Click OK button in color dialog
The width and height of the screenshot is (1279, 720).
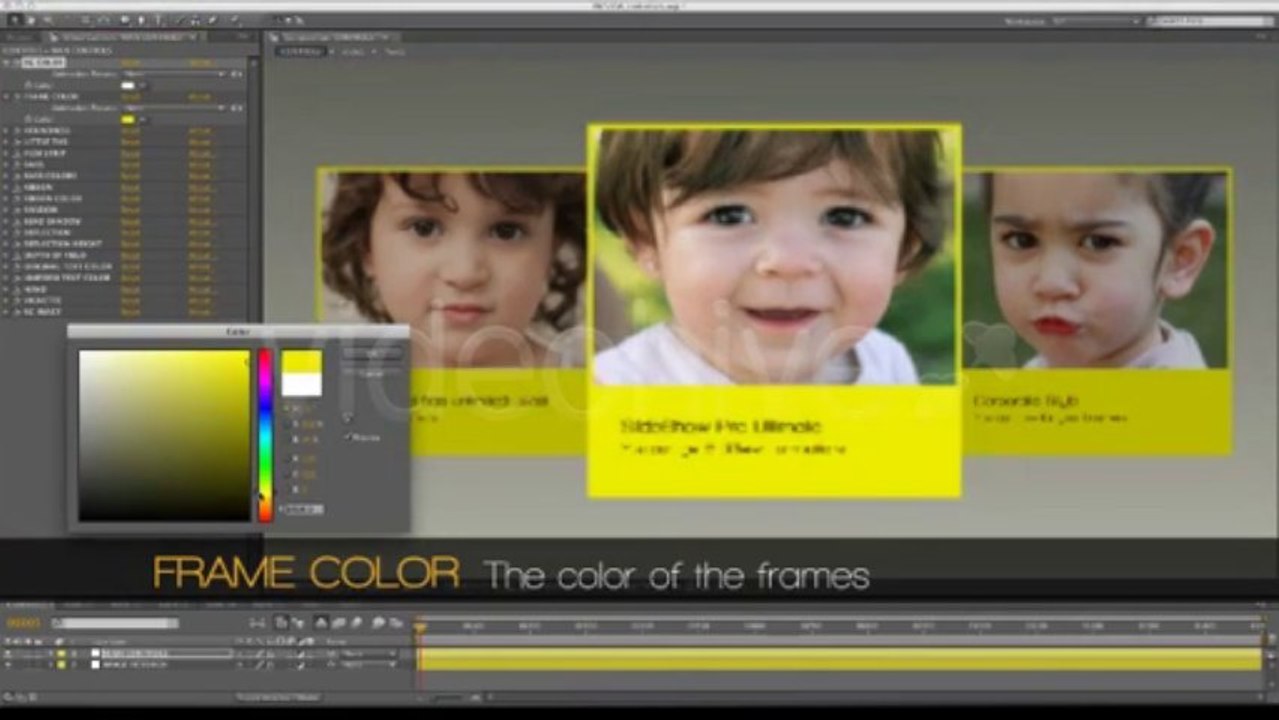[x=372, y=353]
